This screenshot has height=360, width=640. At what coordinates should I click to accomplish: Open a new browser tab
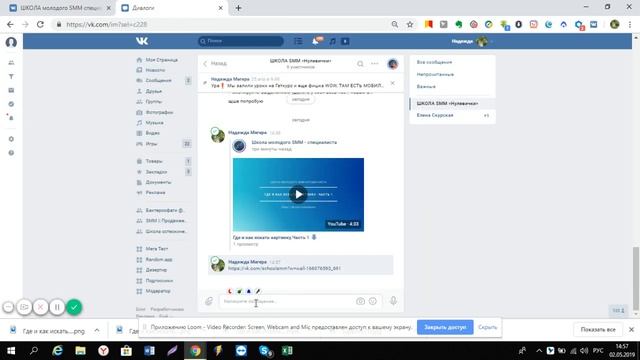click(238, 8)
